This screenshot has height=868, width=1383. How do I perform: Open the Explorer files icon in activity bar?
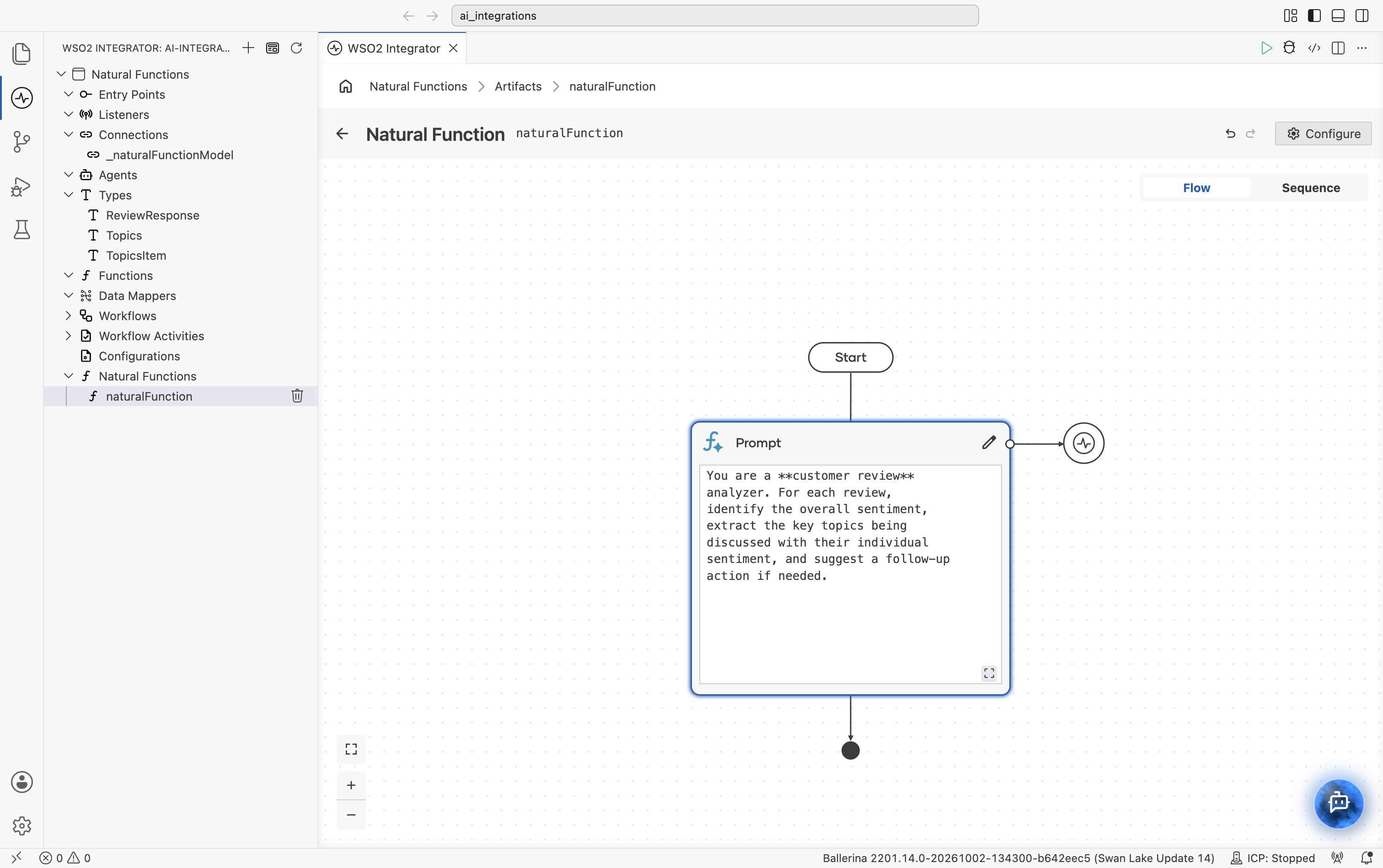[x=22, y=54]
